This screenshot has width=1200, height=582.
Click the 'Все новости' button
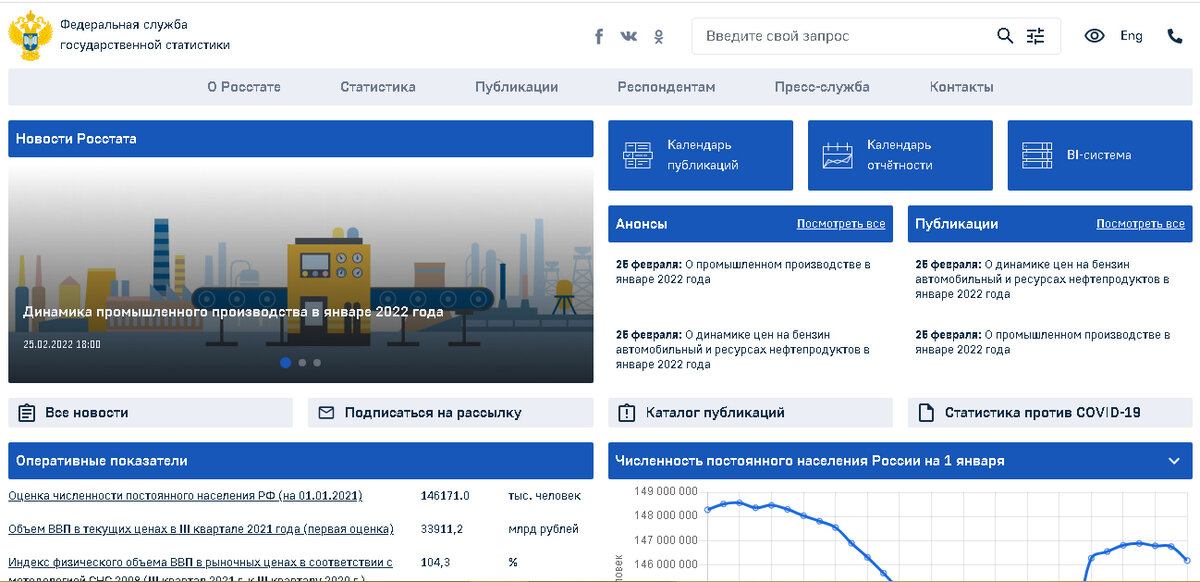click(150, 412)
